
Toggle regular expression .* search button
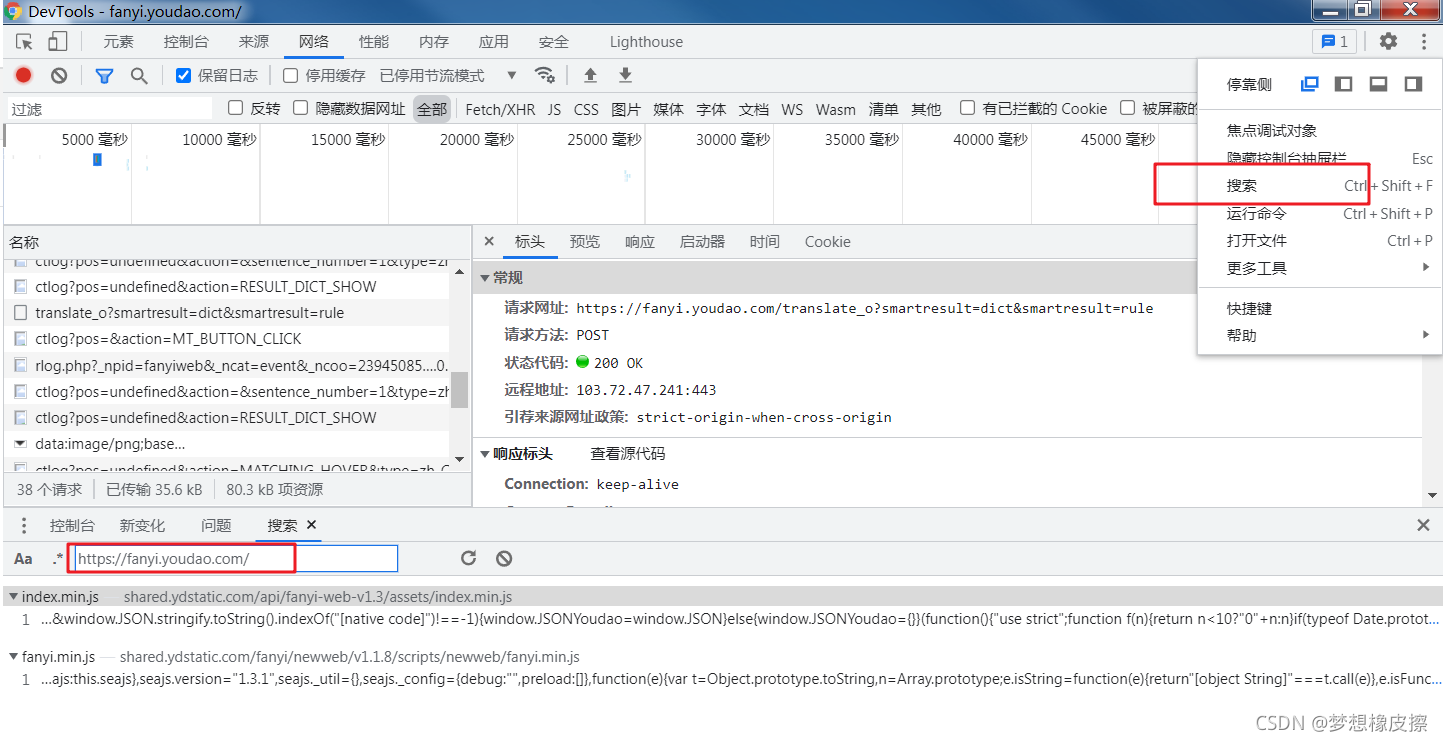coord(57,559)
